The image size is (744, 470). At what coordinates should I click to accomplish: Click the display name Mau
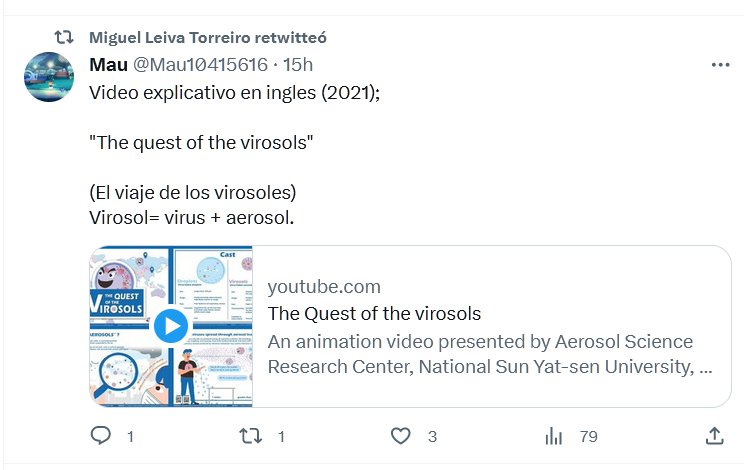pyautogui.click(x=107, y=65)
